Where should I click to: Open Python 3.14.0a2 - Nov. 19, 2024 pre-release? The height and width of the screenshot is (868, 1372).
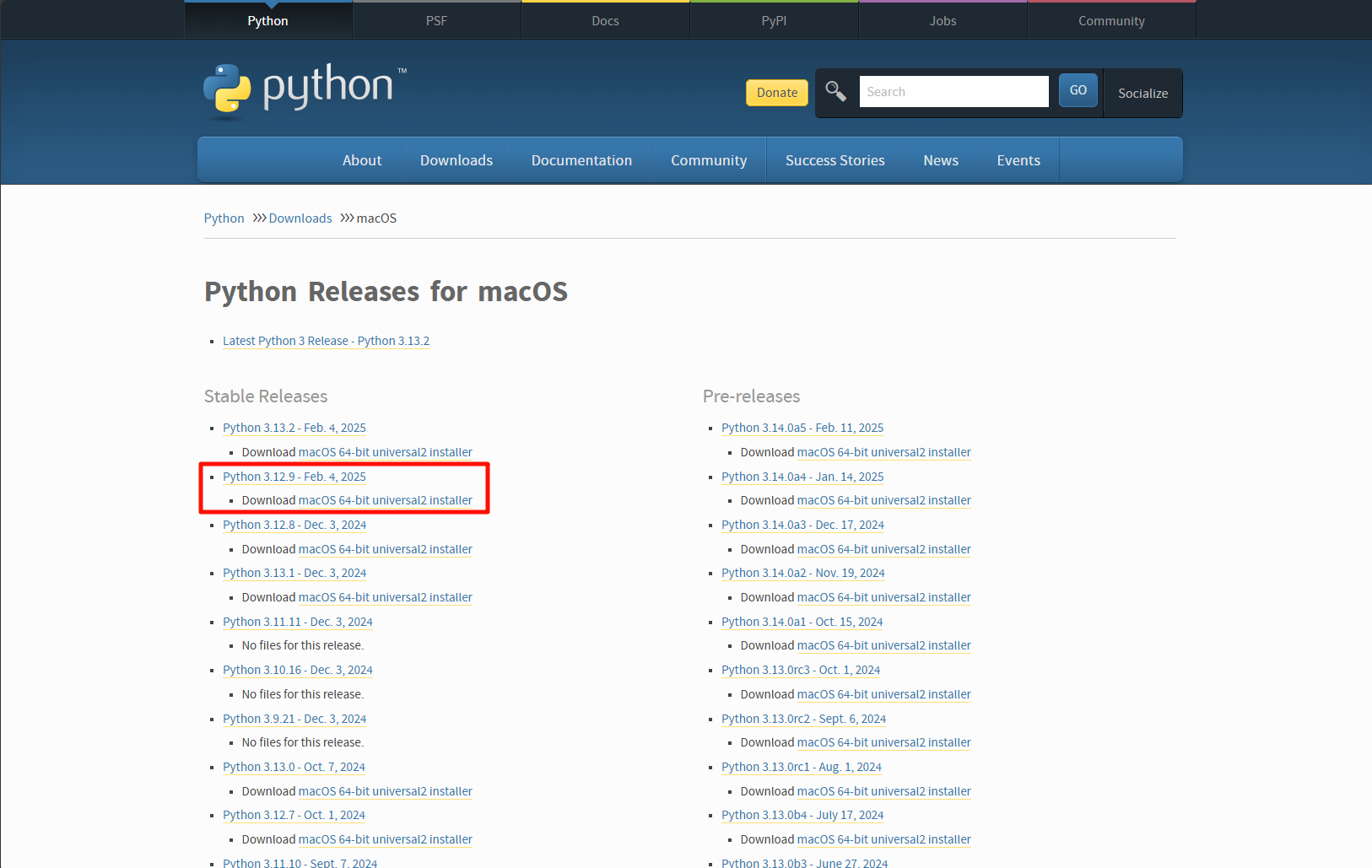click(803, 573)
